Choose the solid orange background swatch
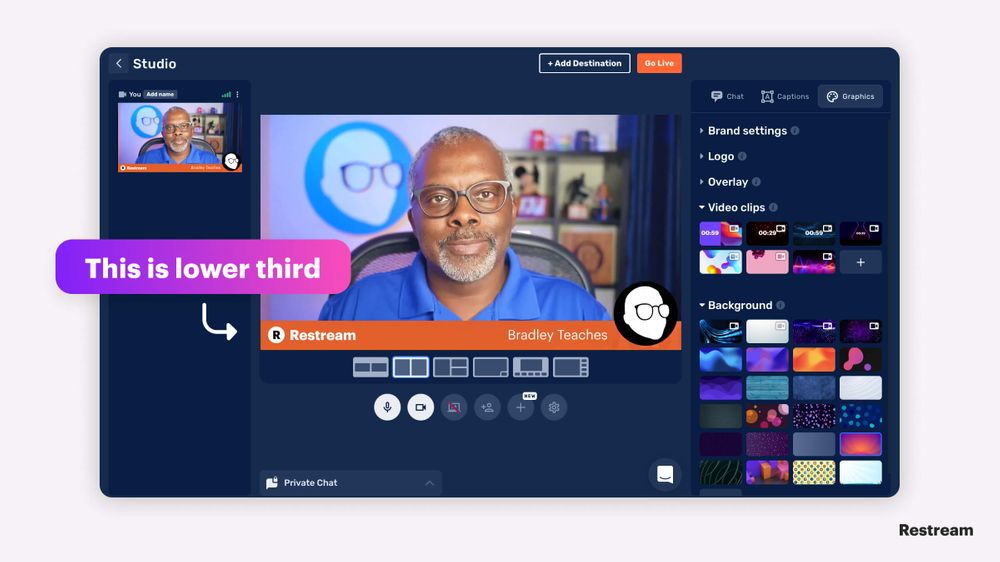The image size is (1000, 562). pos(814,360)
